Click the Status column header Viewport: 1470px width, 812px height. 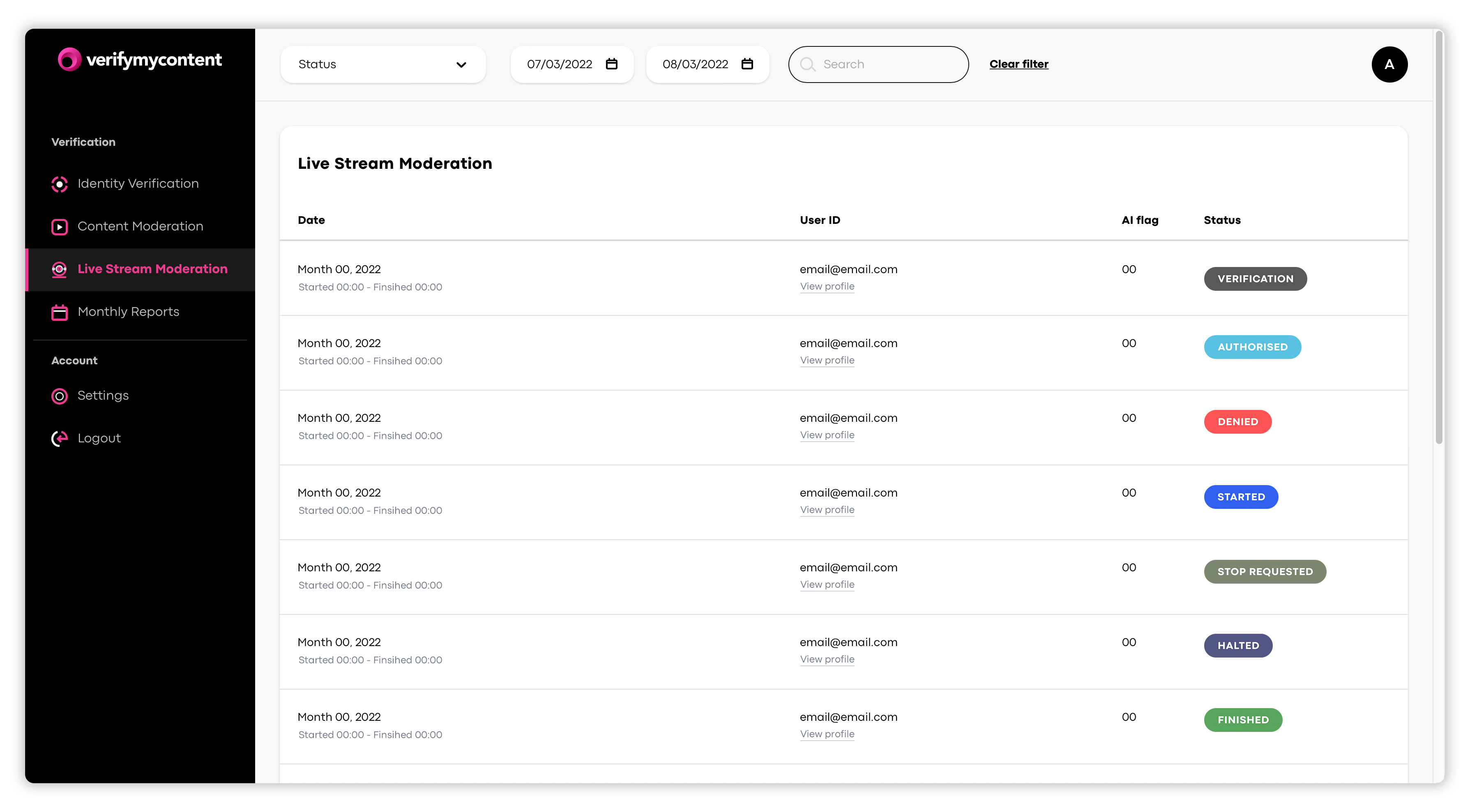1222,220
